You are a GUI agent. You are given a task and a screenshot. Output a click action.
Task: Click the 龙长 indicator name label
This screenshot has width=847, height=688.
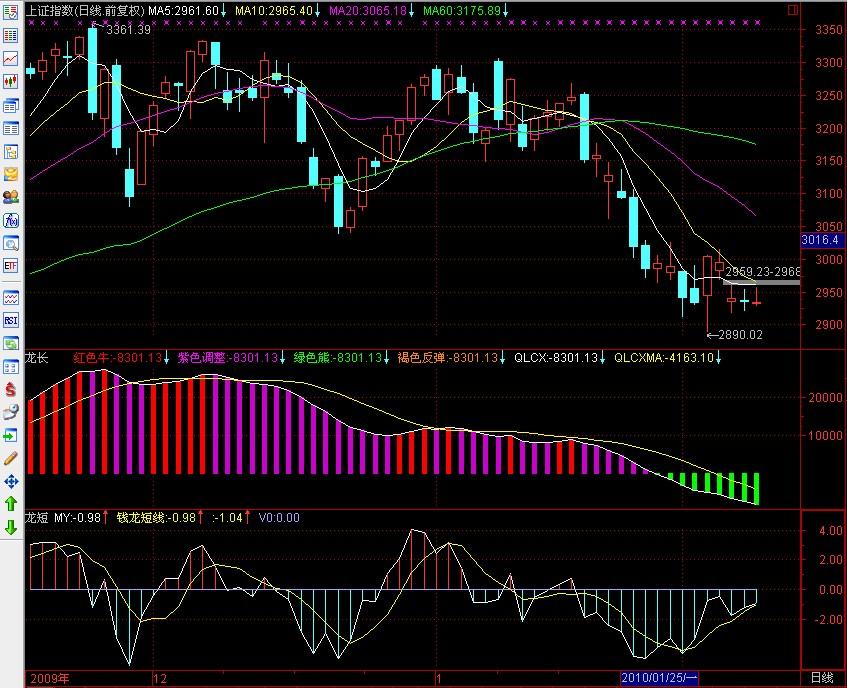[x=36, y=357]
